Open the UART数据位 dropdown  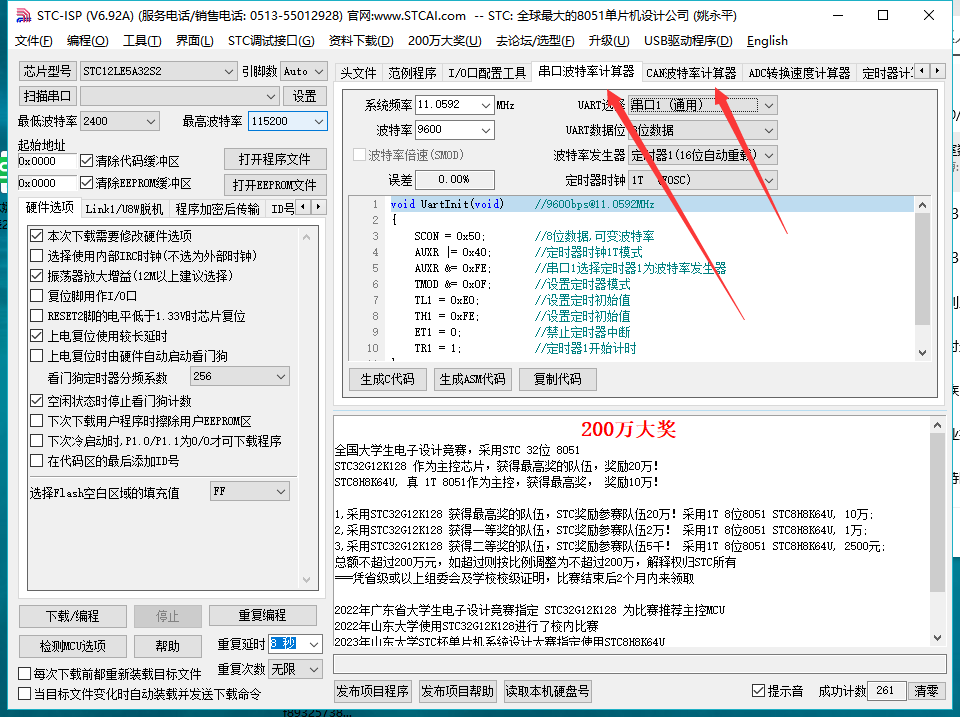703,130
